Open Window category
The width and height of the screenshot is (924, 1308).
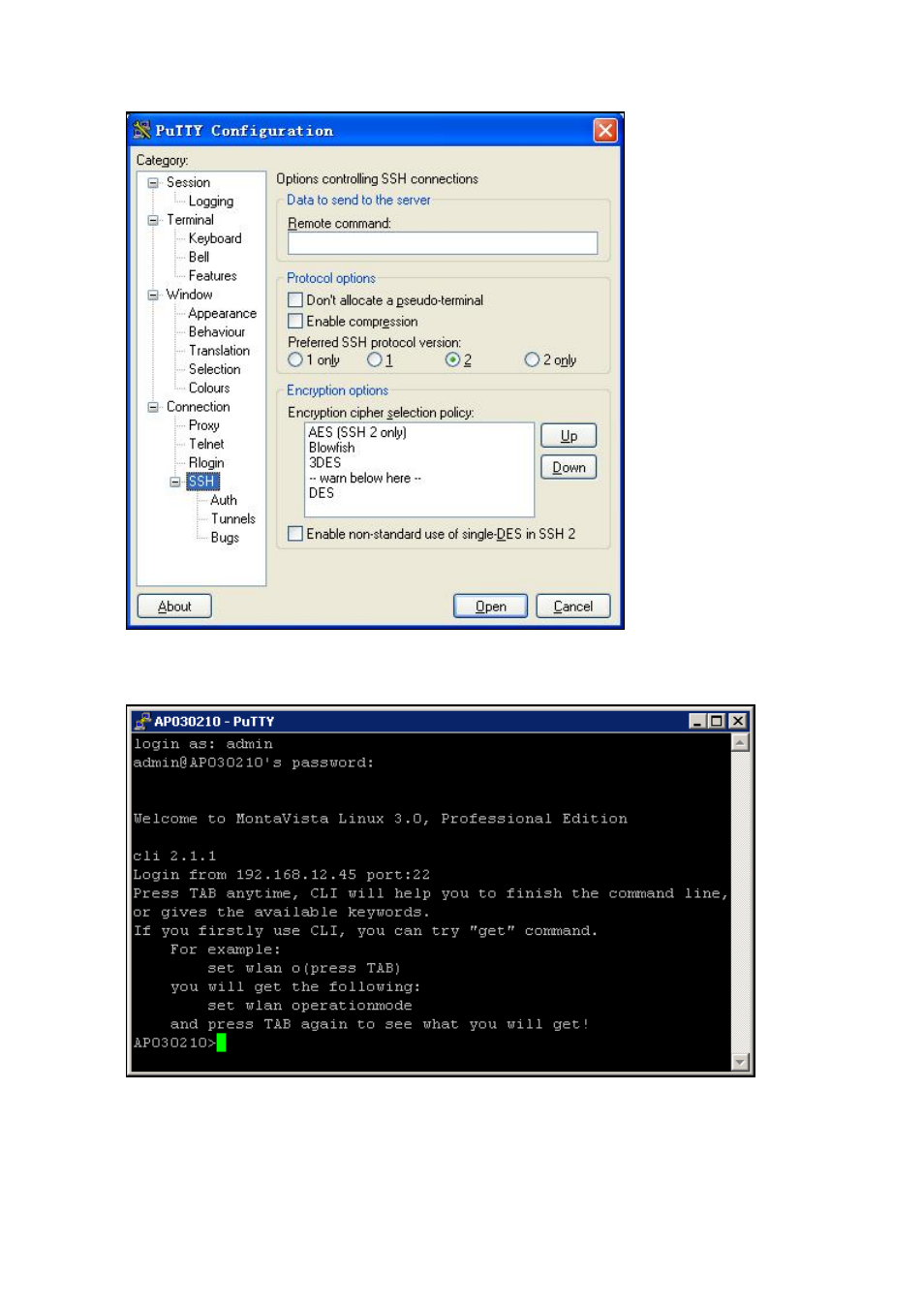pos(189,295)
